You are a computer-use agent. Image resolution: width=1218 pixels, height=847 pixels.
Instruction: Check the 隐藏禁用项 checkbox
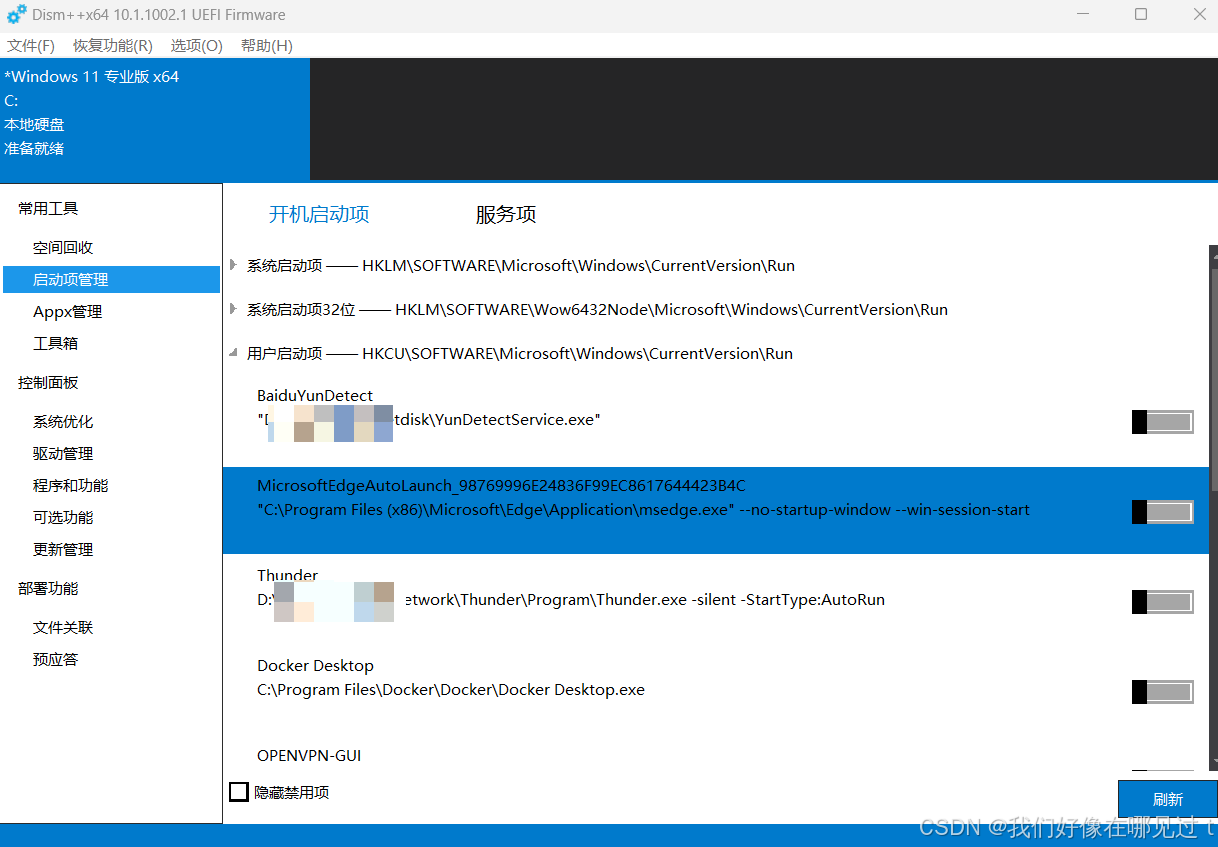point(239,792)
